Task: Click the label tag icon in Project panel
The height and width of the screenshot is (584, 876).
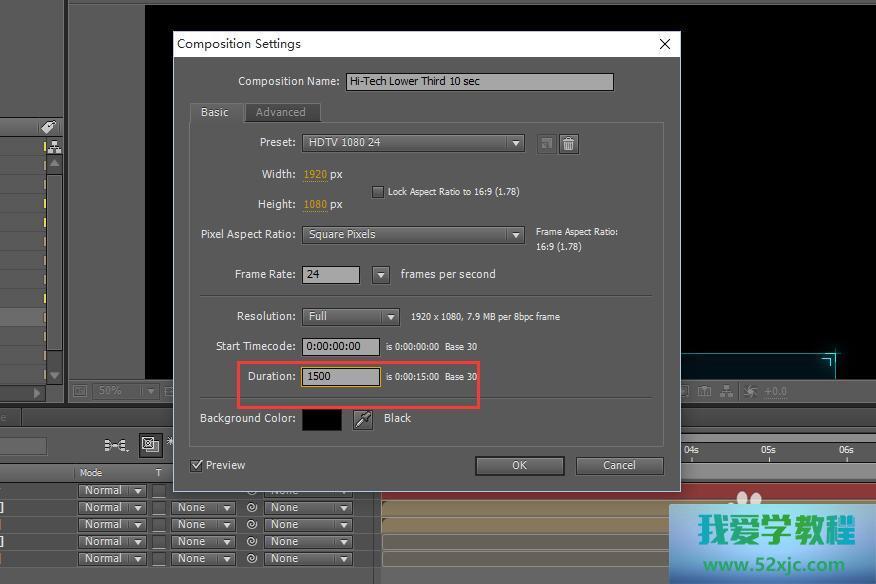Action: point(48,128)
